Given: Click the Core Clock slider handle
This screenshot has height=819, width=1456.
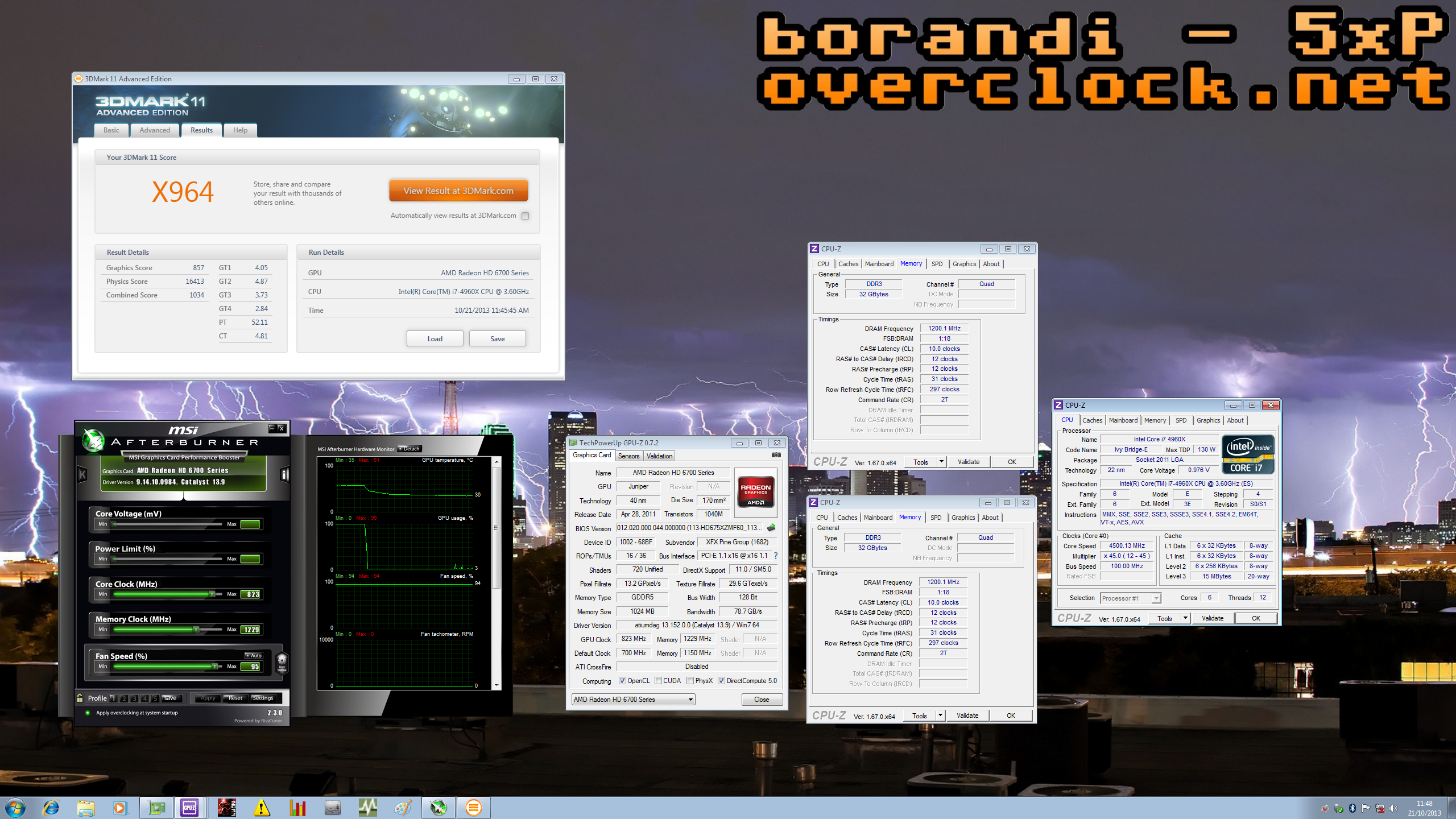Looking at the screenshot, I should 212,594.
